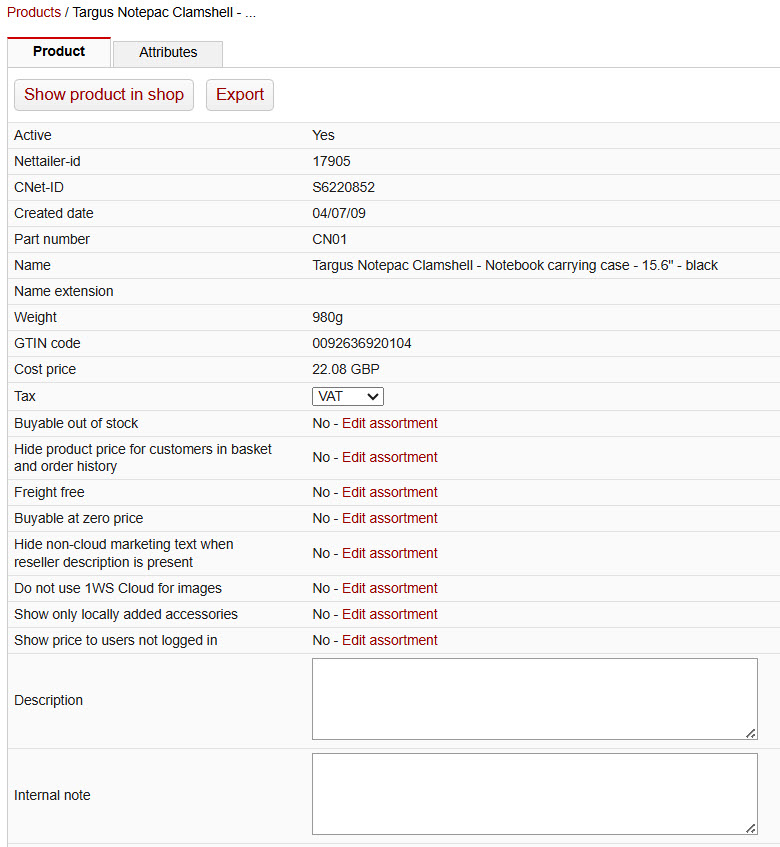
Task: Select the Weight value 980g
Action: coord(327,317)
